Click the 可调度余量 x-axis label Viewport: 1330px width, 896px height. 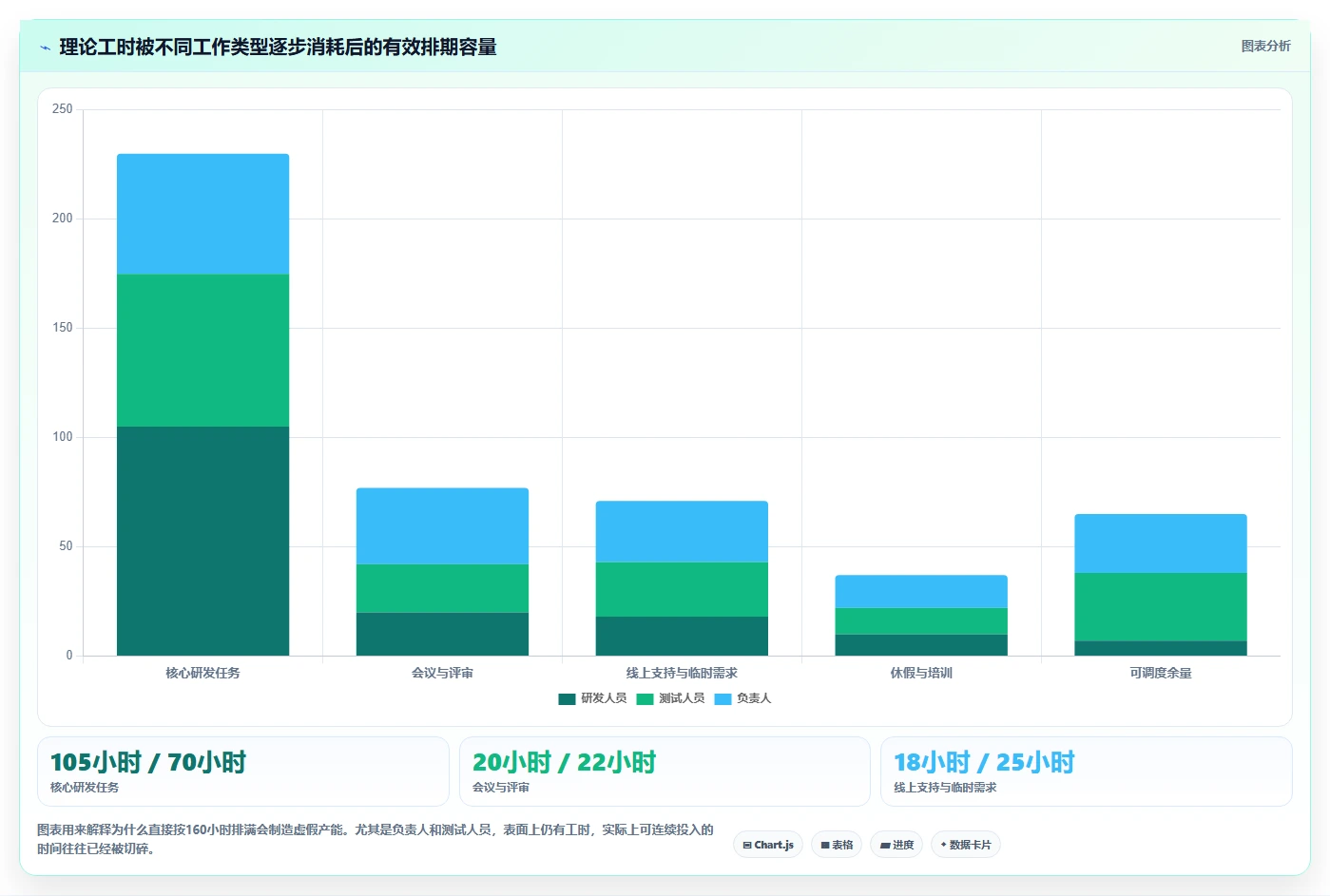coord(1161,673)
